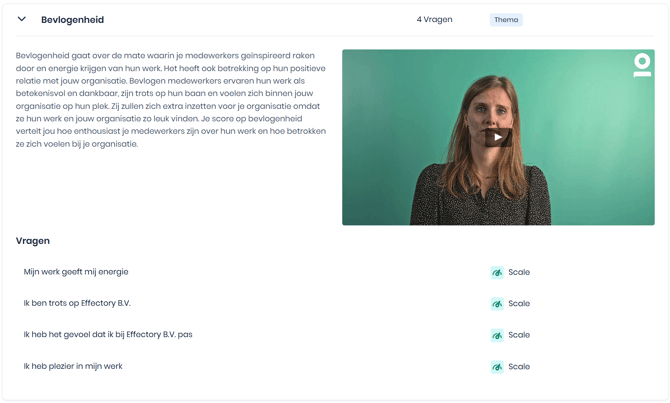This screenshot has height=403, width=670.
Task: Click Scale label next to 'Mijn werk geeft mij energie'
Action: pyautogui.click(x=519, y=272)
